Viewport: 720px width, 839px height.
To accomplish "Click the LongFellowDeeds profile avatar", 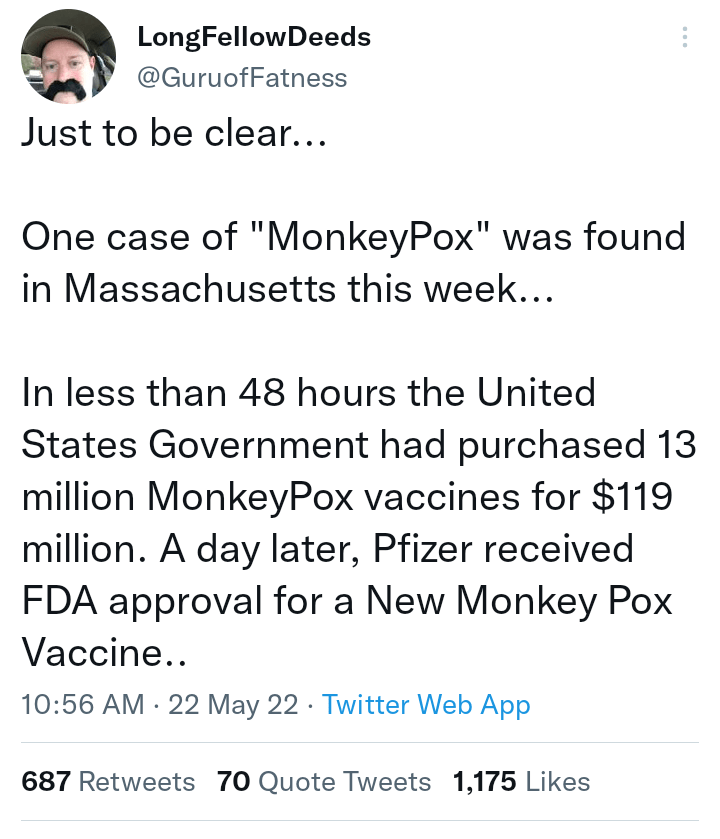I will tap(62, 57).
